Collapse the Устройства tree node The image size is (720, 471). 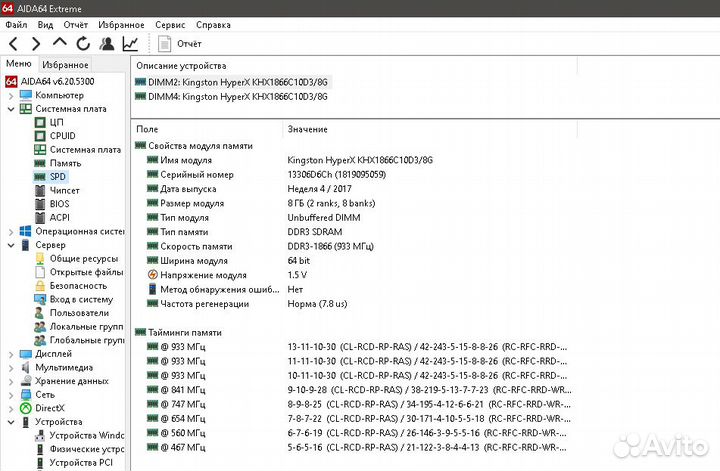click(11, 422)
